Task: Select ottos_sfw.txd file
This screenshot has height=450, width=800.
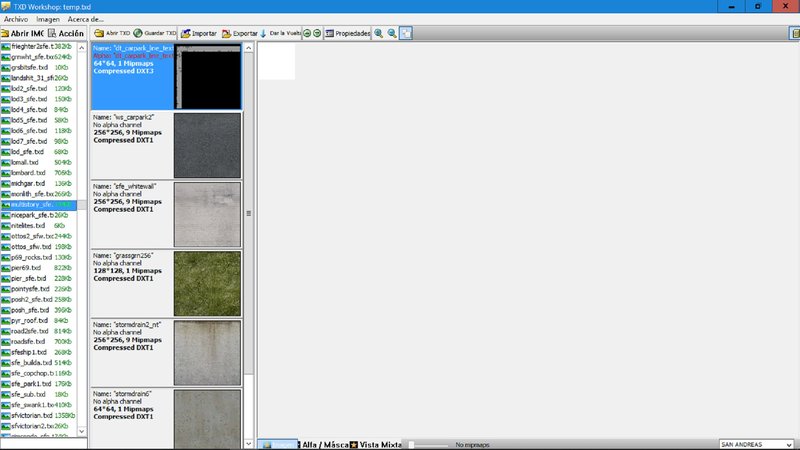Action: [x=39, y=246]
